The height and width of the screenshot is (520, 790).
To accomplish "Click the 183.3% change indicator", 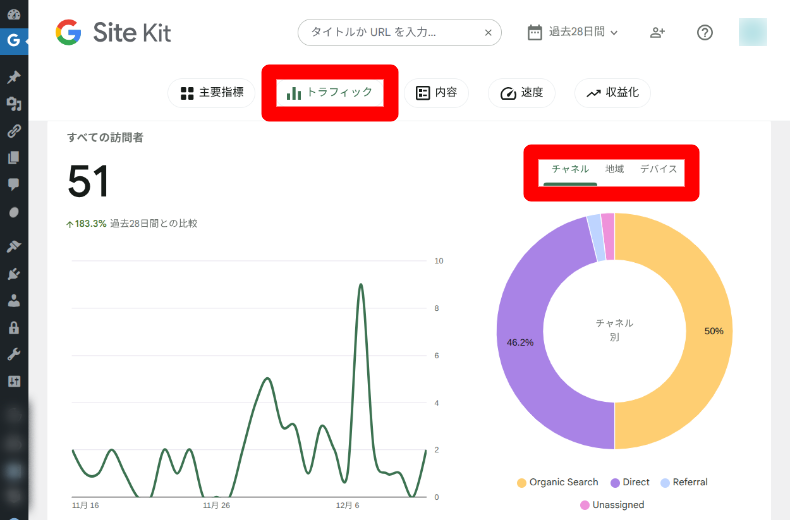I will click(x=86, y=224).
